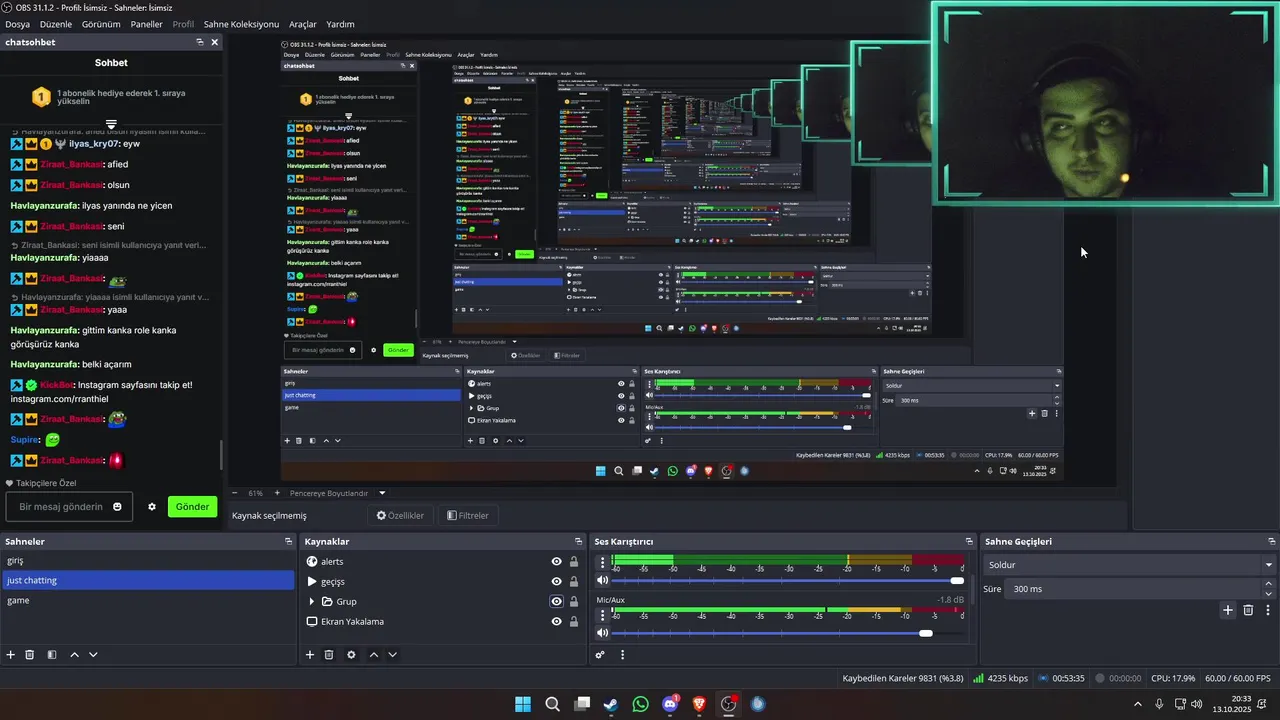The height and width of the screenshot is (720, 1280).
Task: Open Brave browser from the taskbar
Action: [699, 704]
